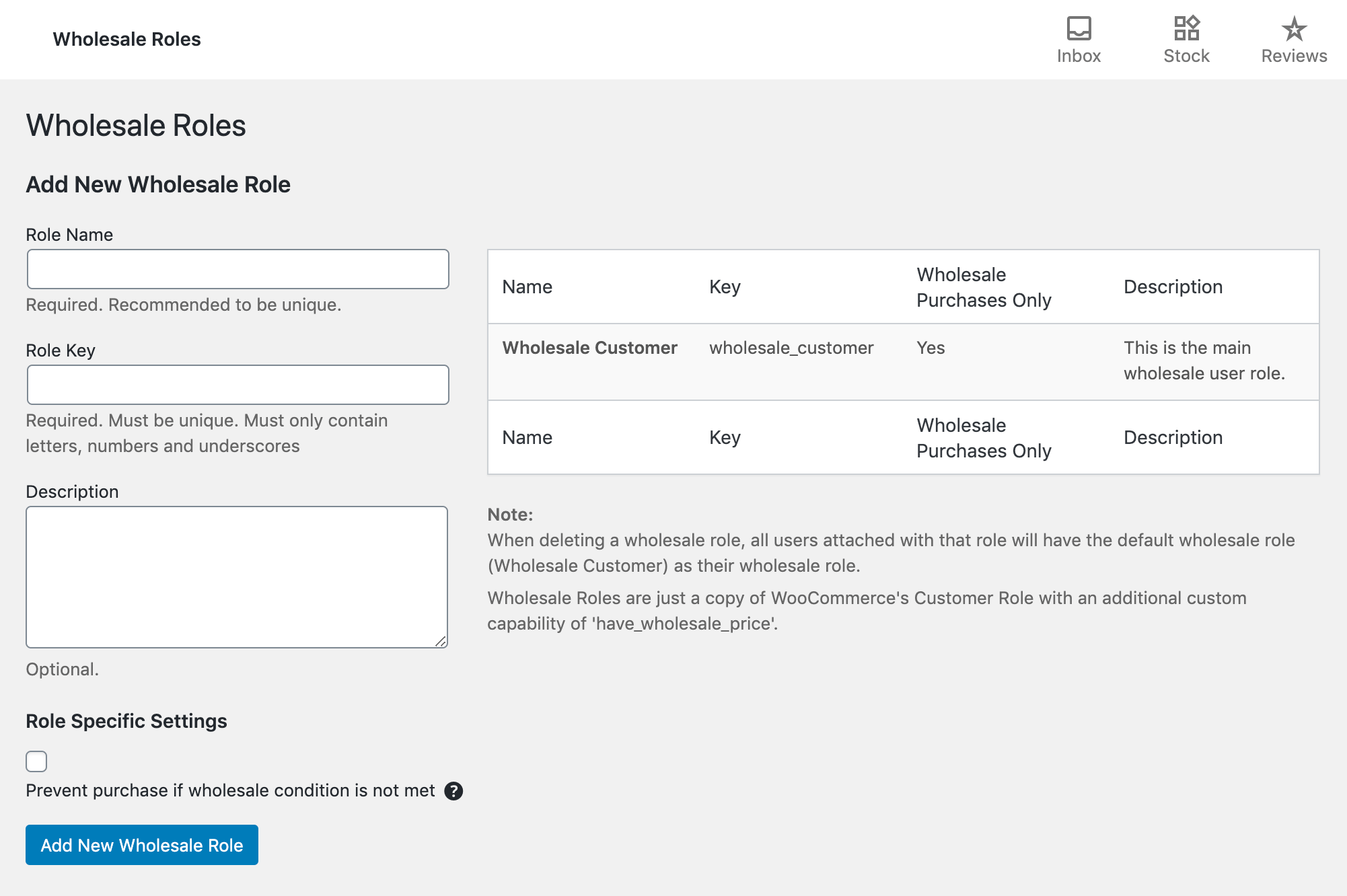1347x896 pixels.
Task: Click the Name column header
Action: (527, 287)
